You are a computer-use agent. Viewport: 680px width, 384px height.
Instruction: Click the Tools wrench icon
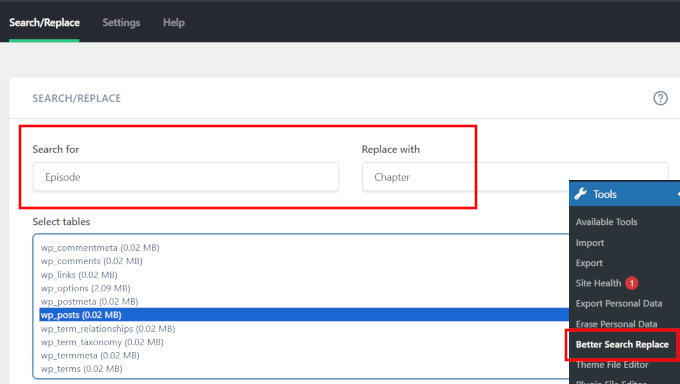coord(580,194)
